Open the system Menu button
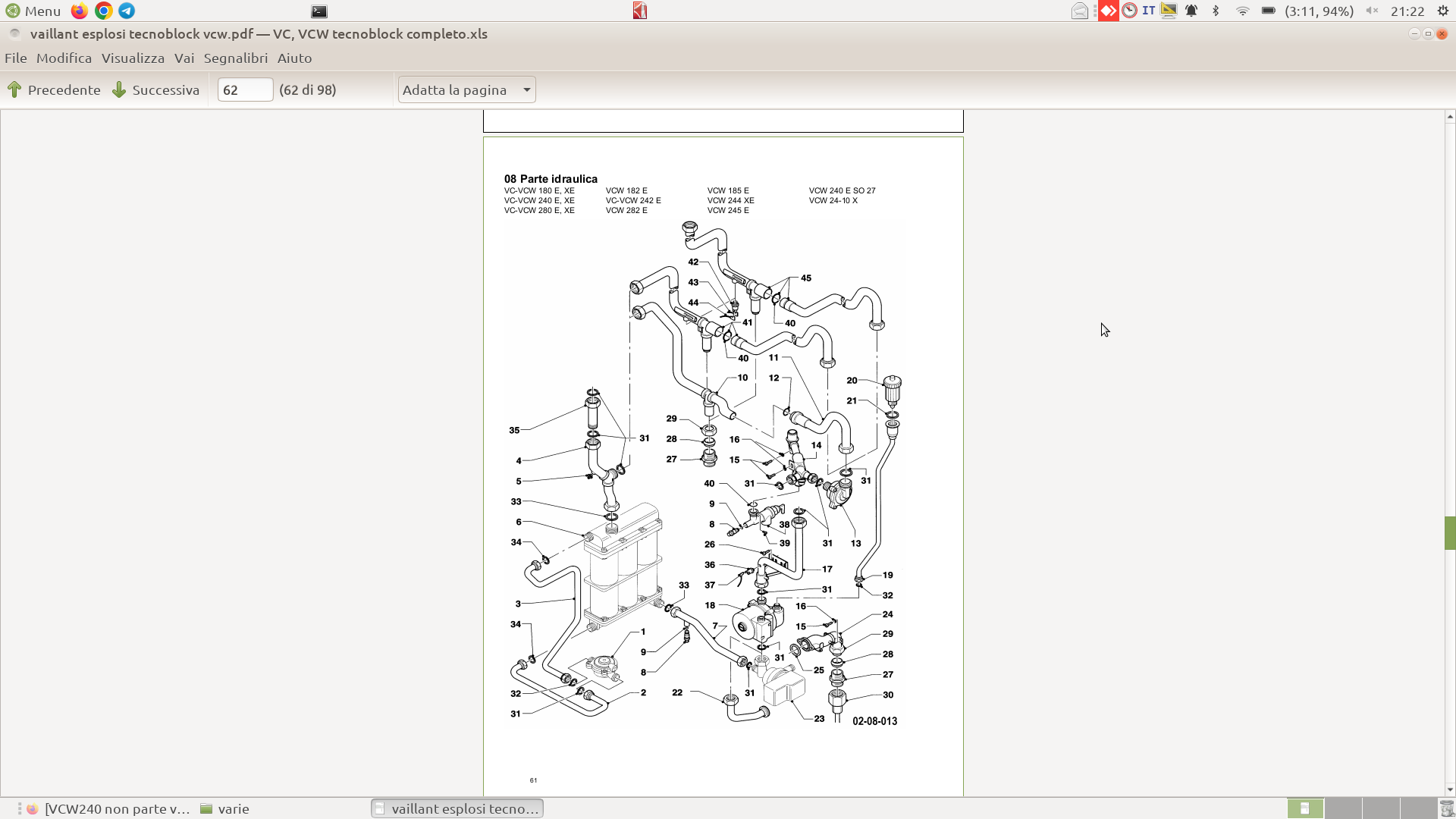The width and height of the screenshot is (1456, 819). click(33, 11)
